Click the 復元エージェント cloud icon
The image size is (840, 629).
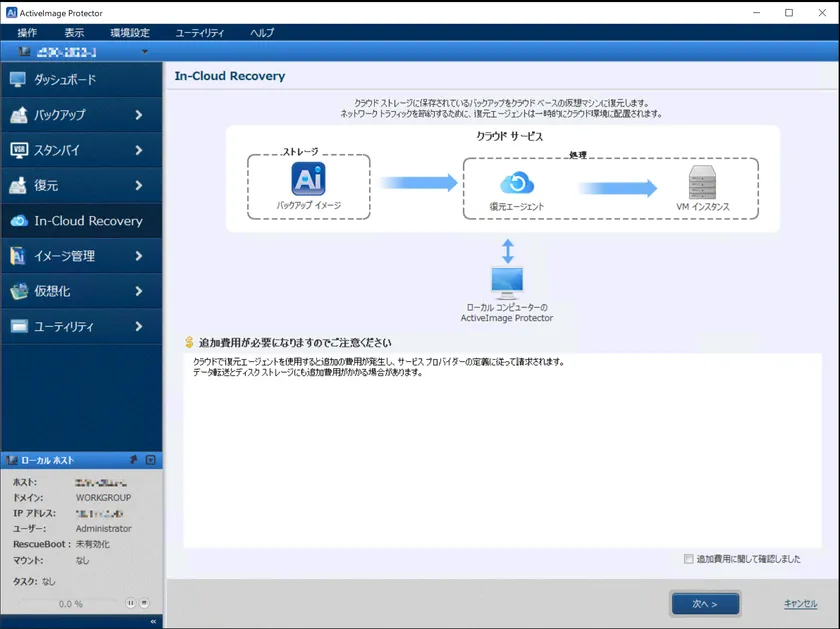(516, 183)
